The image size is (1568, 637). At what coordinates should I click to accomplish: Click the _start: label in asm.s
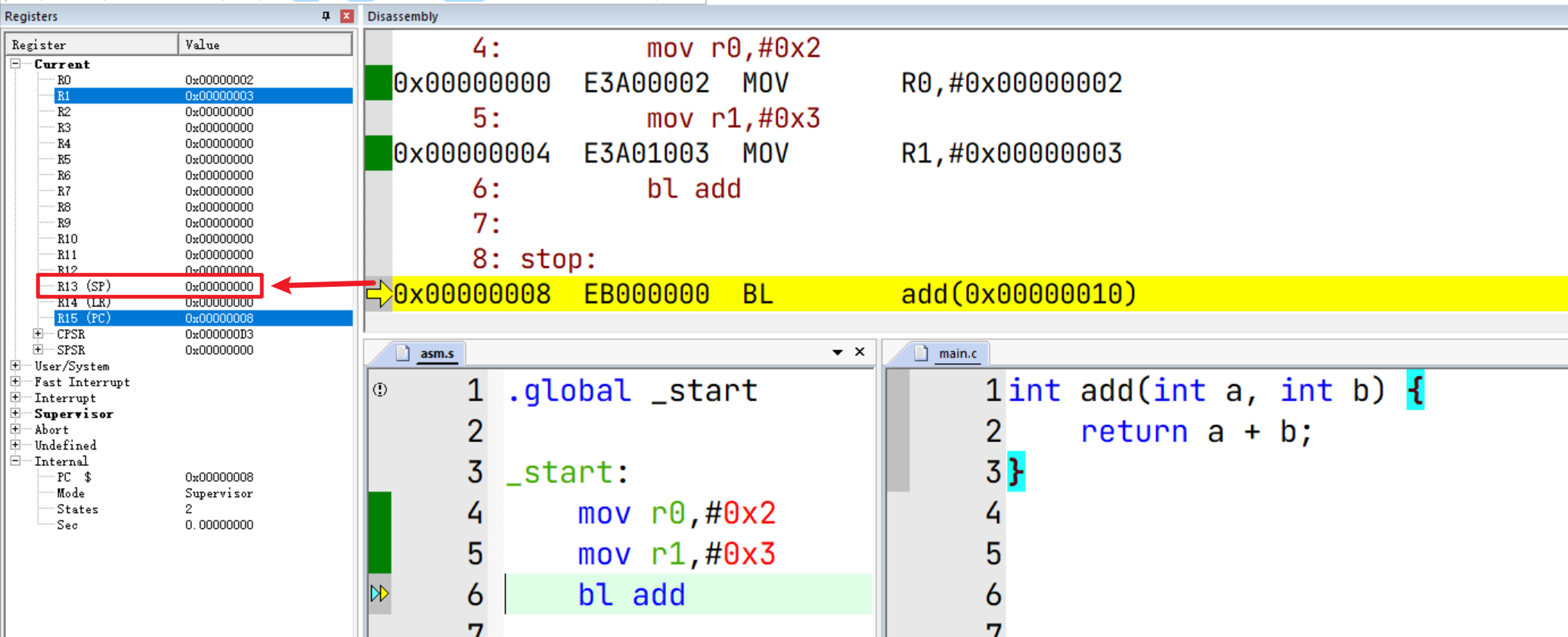[x=568, y=473]
